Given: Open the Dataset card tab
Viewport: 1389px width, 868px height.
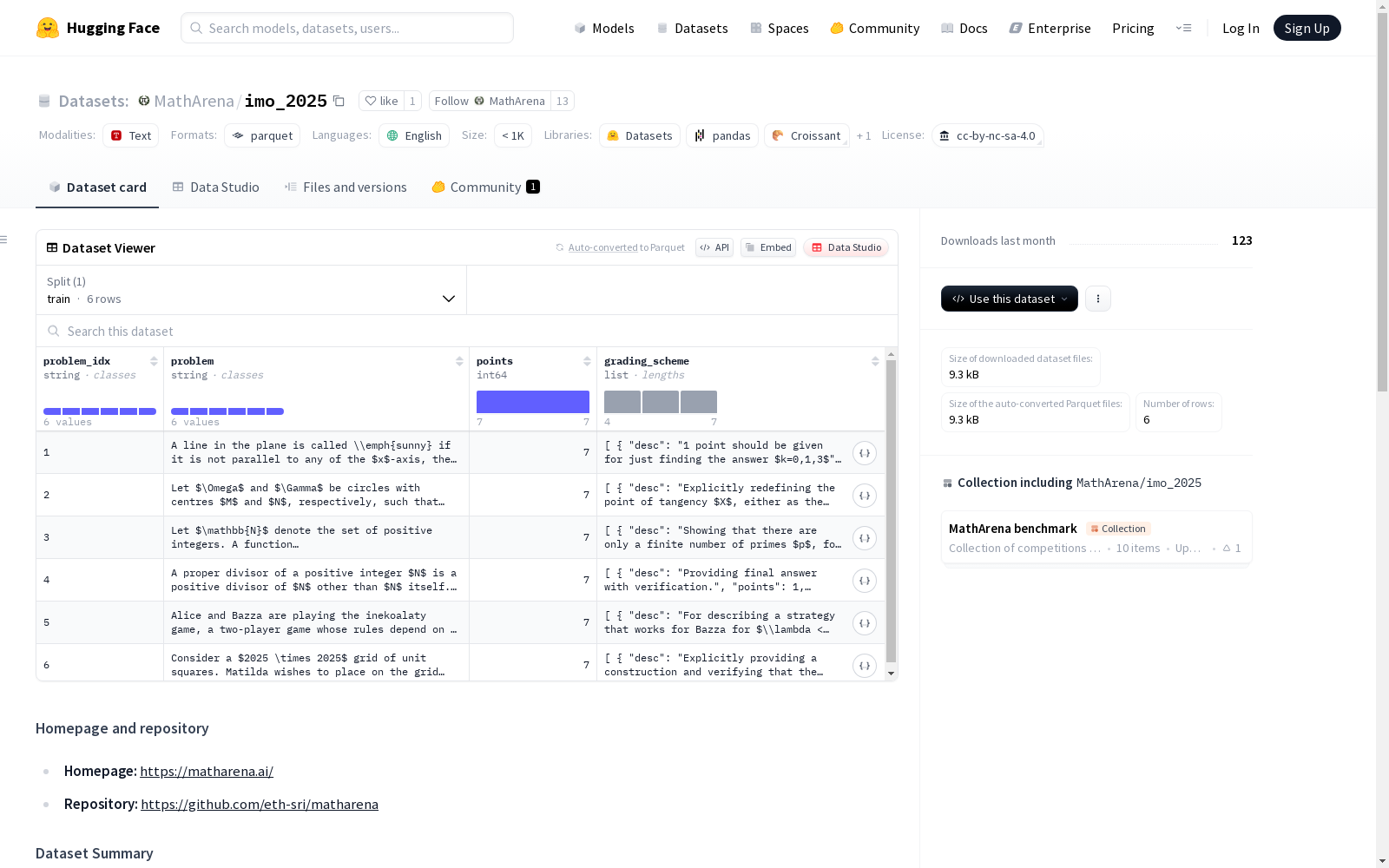Looking at the screenshot, I should coord(97,187).
